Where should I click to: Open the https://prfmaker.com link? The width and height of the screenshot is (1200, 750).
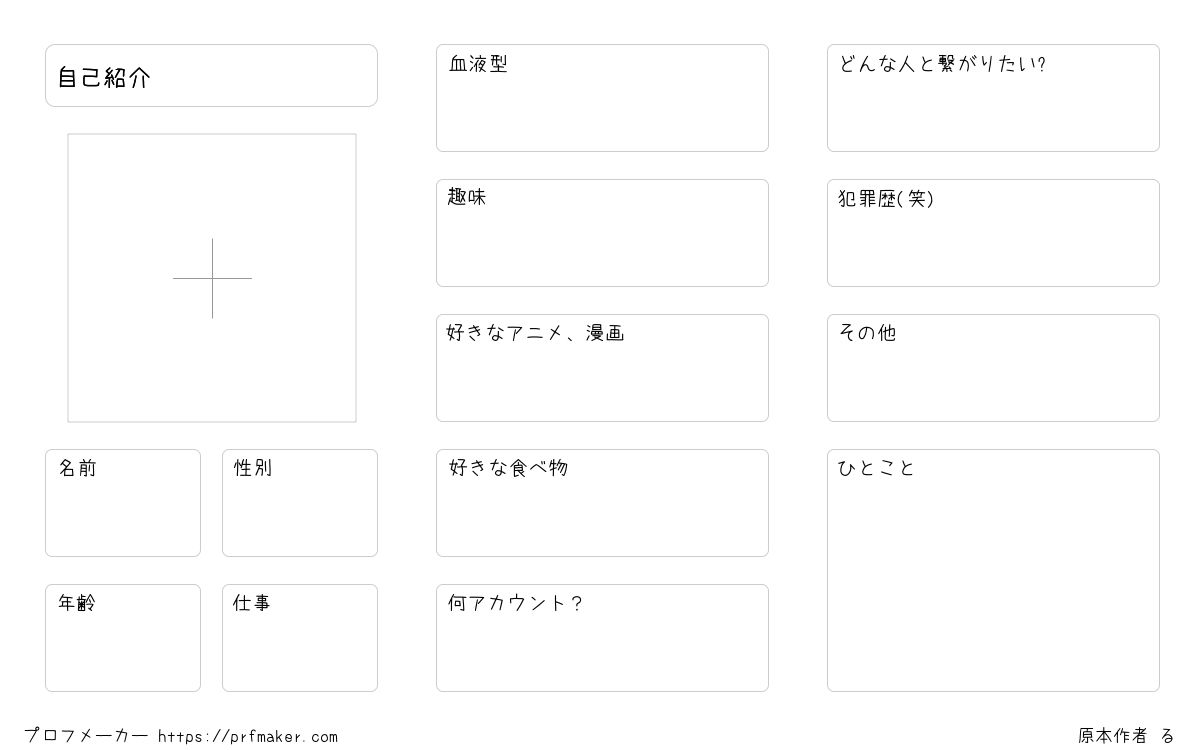[x=248, y=737]
